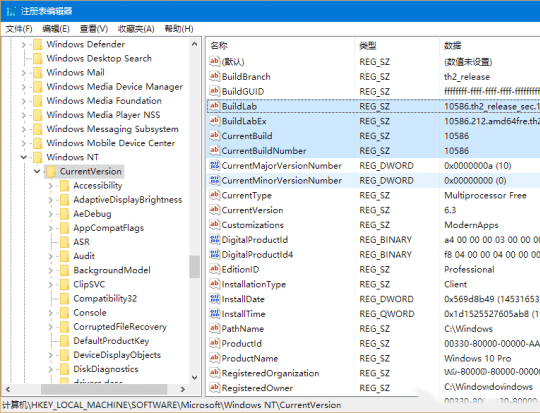Select the Compatibility32 key
The width and height of the screenshot is (540, 413).
pyautogui.click(x=105, y=298)
